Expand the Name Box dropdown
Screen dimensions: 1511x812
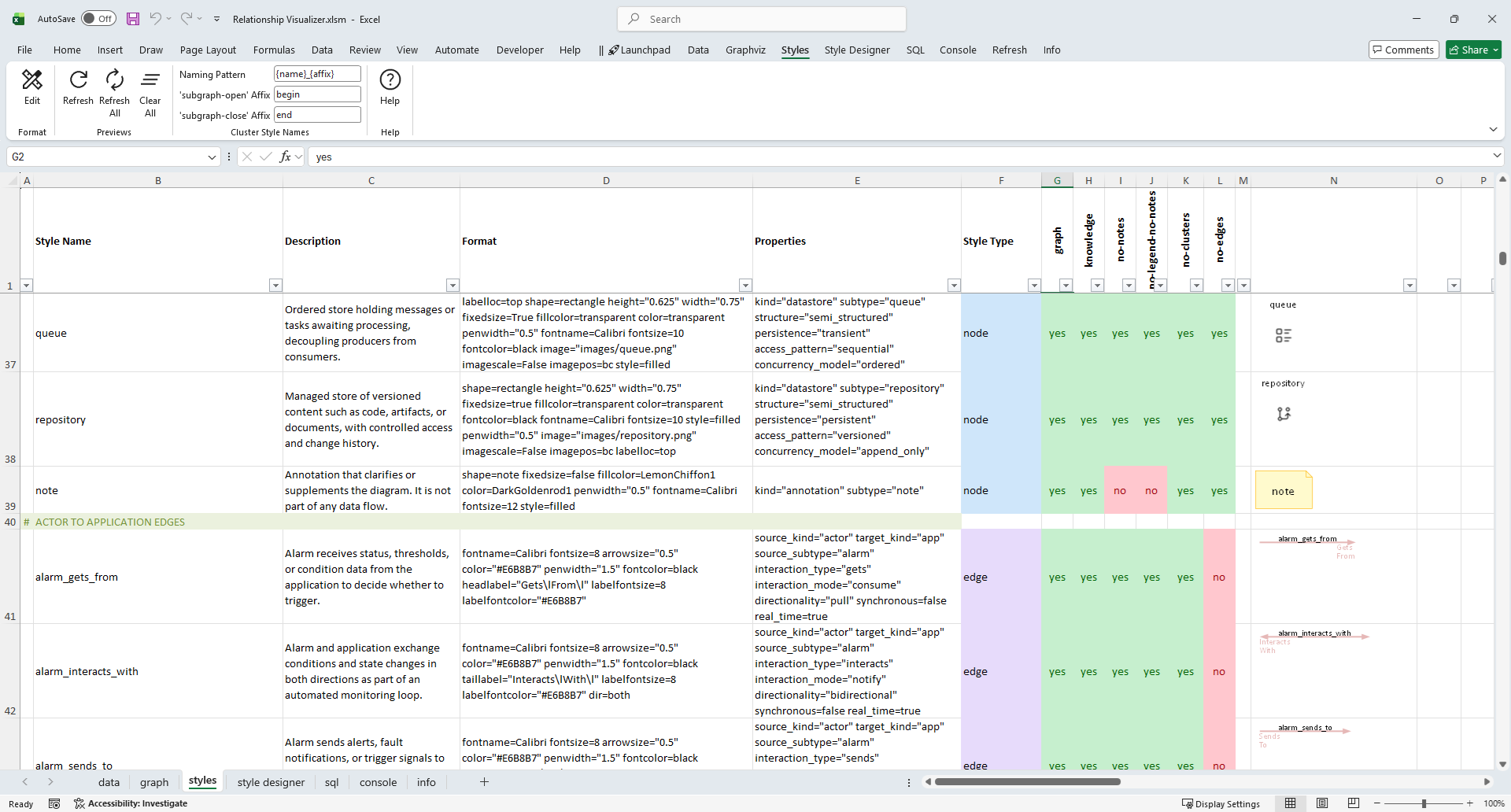coord(212,157)
